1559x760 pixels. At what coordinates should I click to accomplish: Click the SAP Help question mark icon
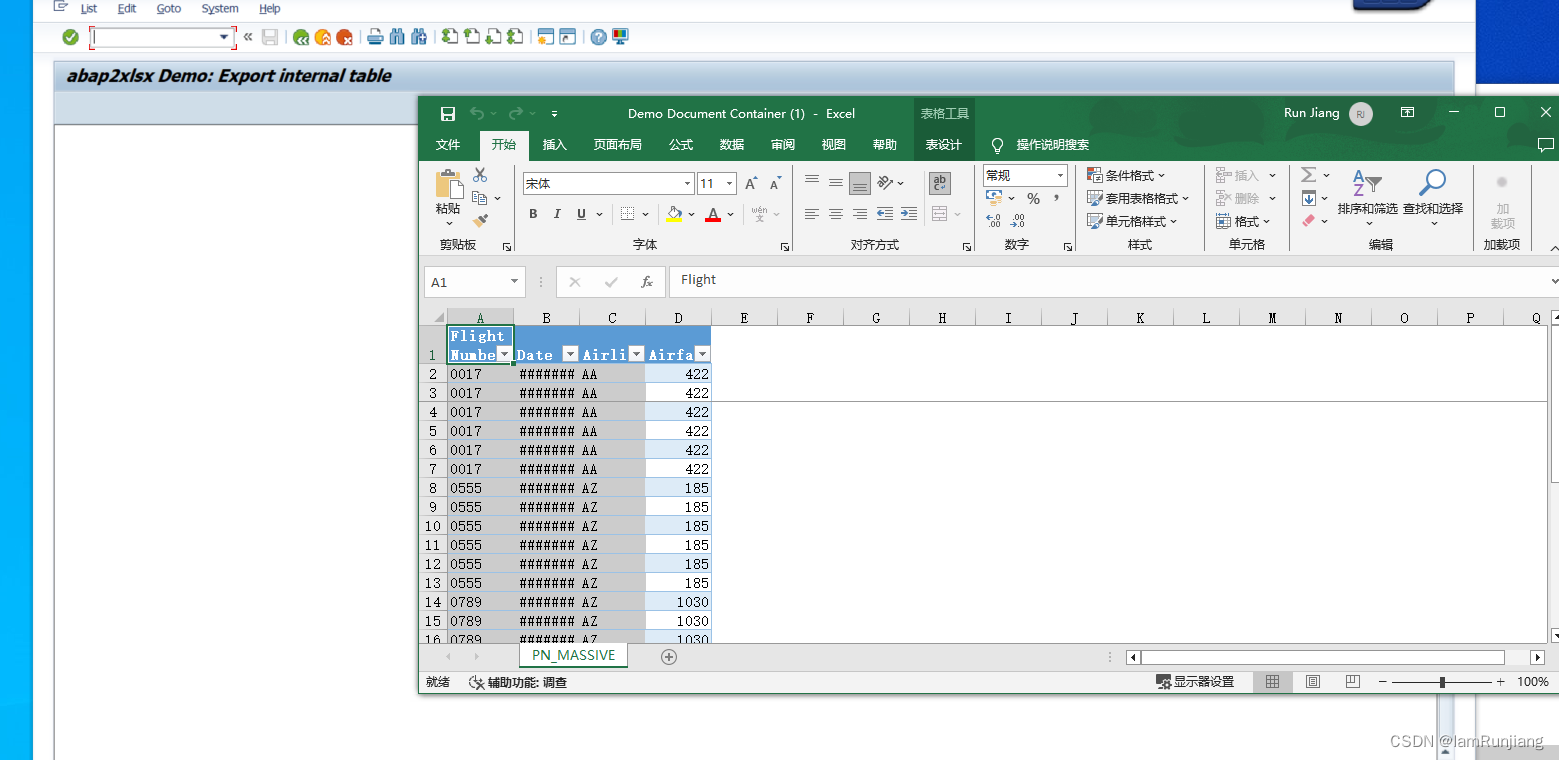coord(598,37)
